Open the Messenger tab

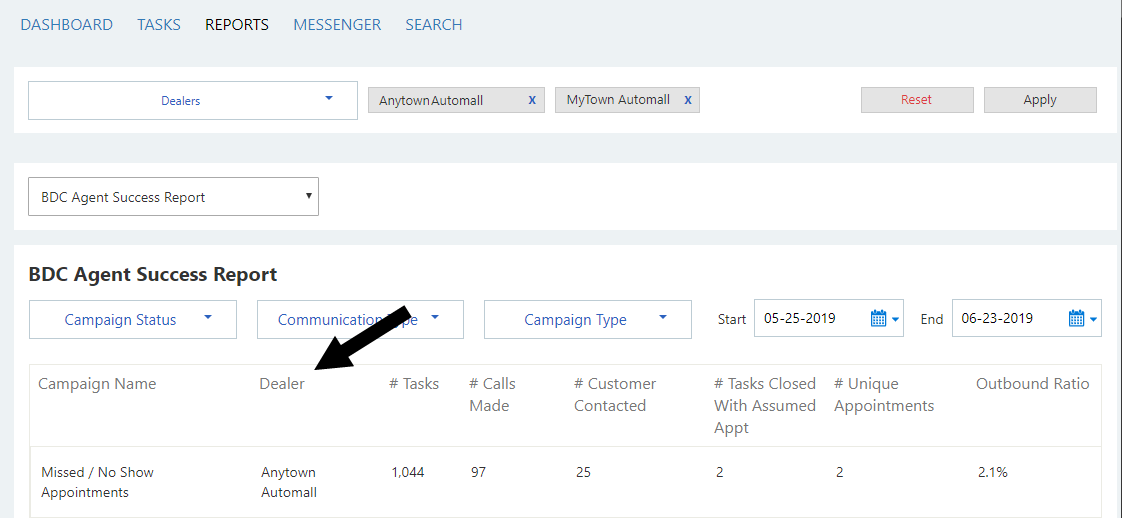point(337,24)
